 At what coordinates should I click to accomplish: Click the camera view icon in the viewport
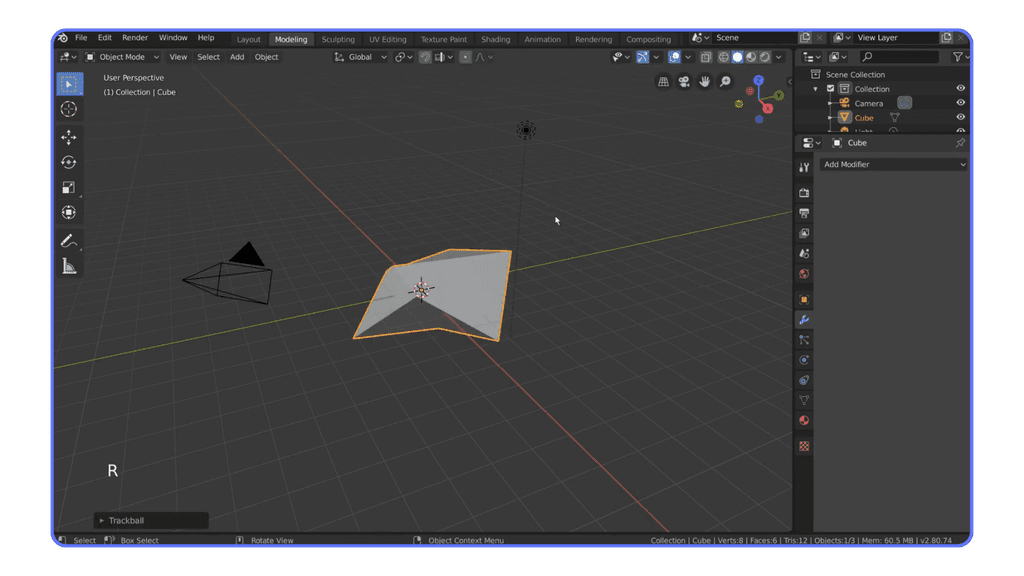pos(684,81)
